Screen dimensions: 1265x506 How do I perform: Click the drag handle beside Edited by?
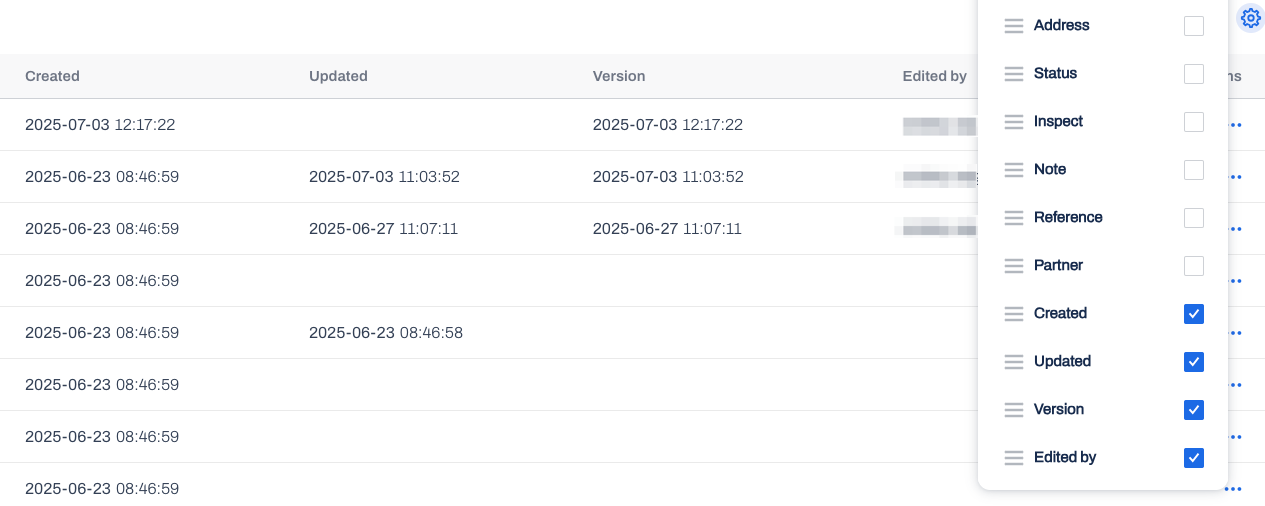coord(1014,458)
